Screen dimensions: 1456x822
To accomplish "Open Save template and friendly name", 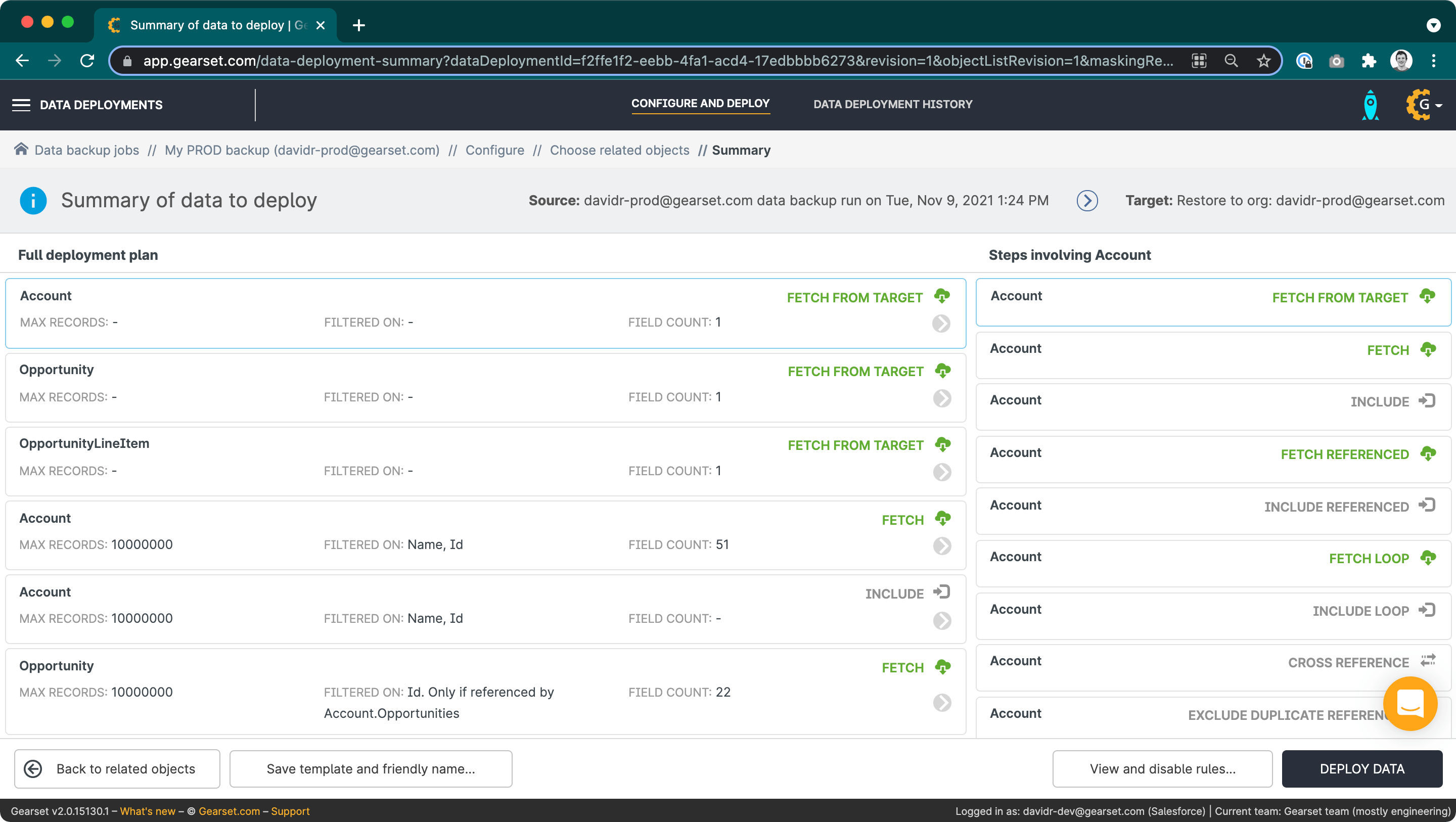I will coord(371,768).
